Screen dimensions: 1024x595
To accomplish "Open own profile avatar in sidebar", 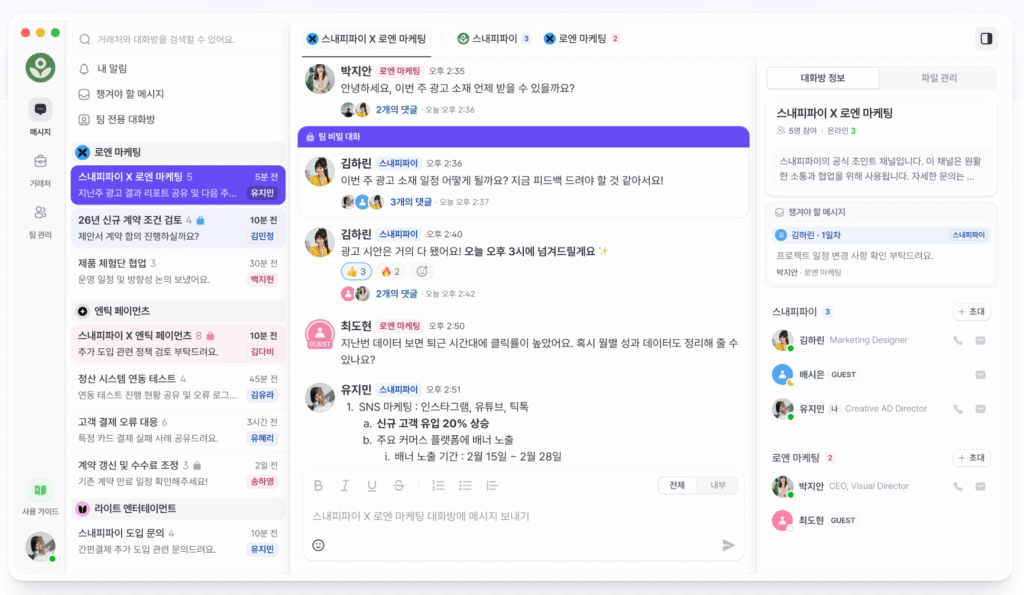I will tap(40, 546).
